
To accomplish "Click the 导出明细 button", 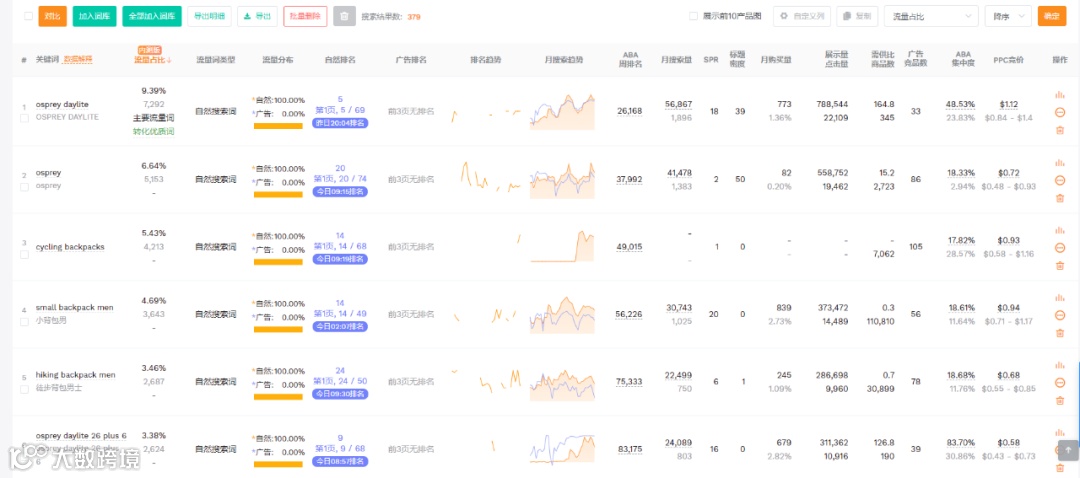I will click(x=209, y=16).
